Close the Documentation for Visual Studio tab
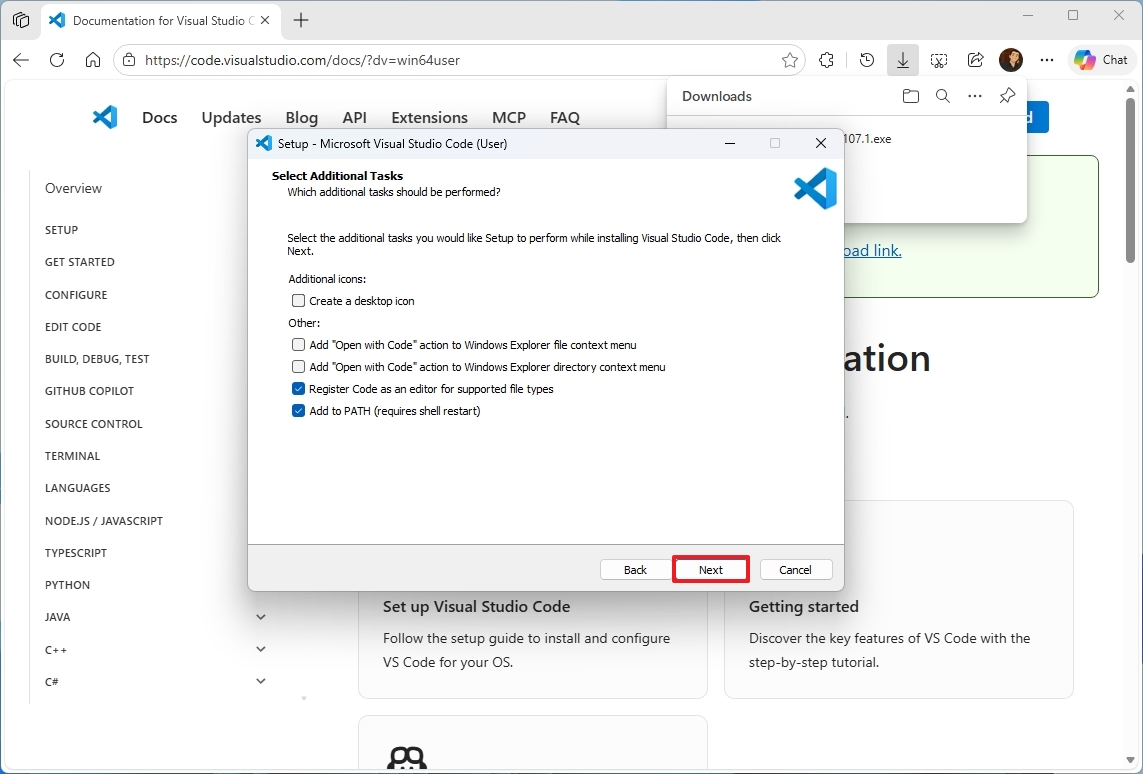1143x774 pixels. 265,20
